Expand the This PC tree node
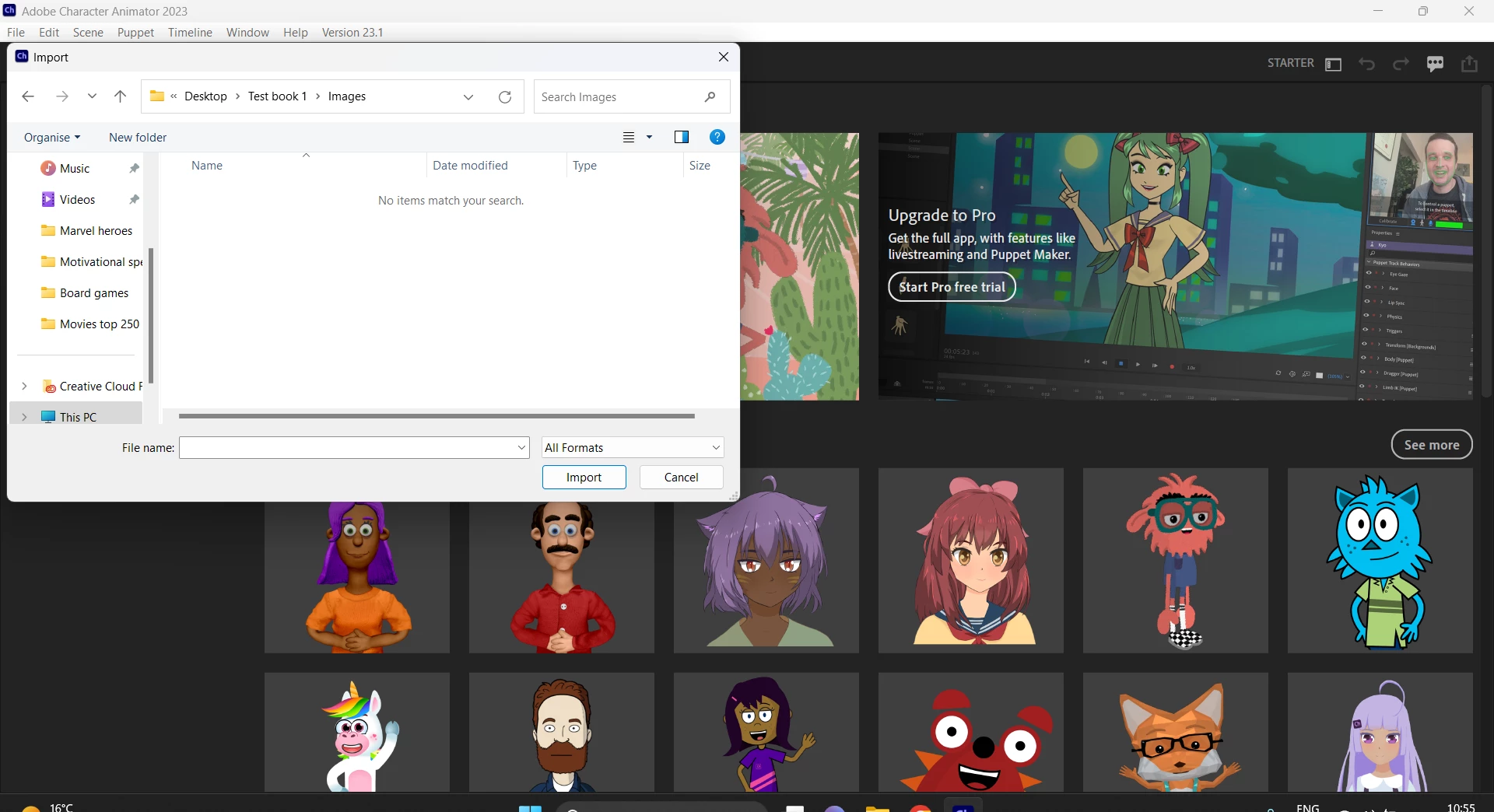The width and height of the screenshot is (1494, 812). click(24, 417)
